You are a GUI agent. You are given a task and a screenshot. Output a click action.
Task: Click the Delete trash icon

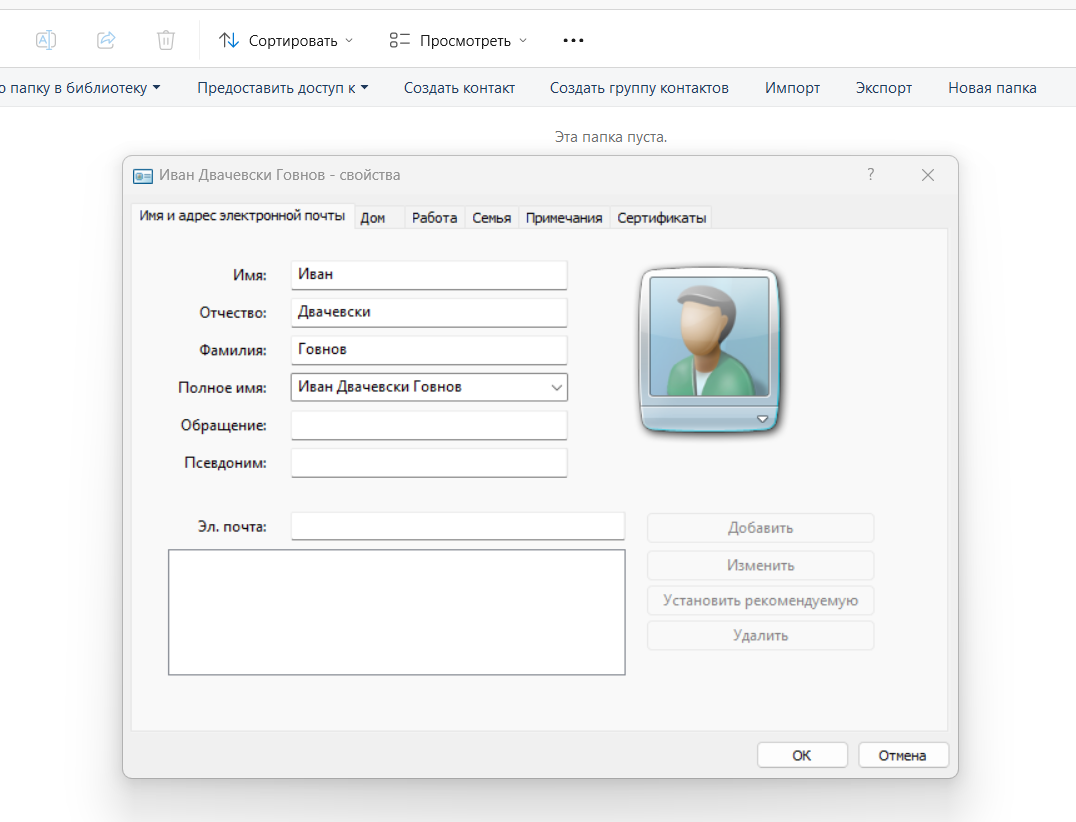(166, 40)
